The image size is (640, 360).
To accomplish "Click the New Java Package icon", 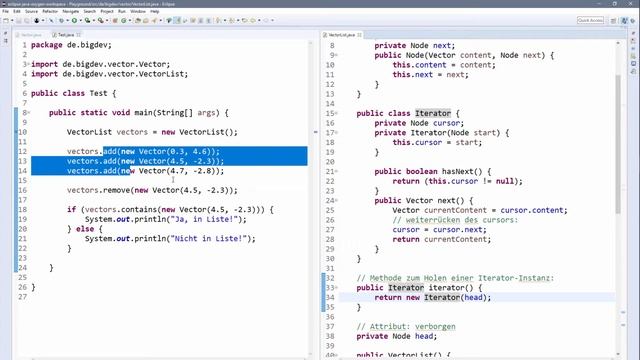I will click(115, 20).
